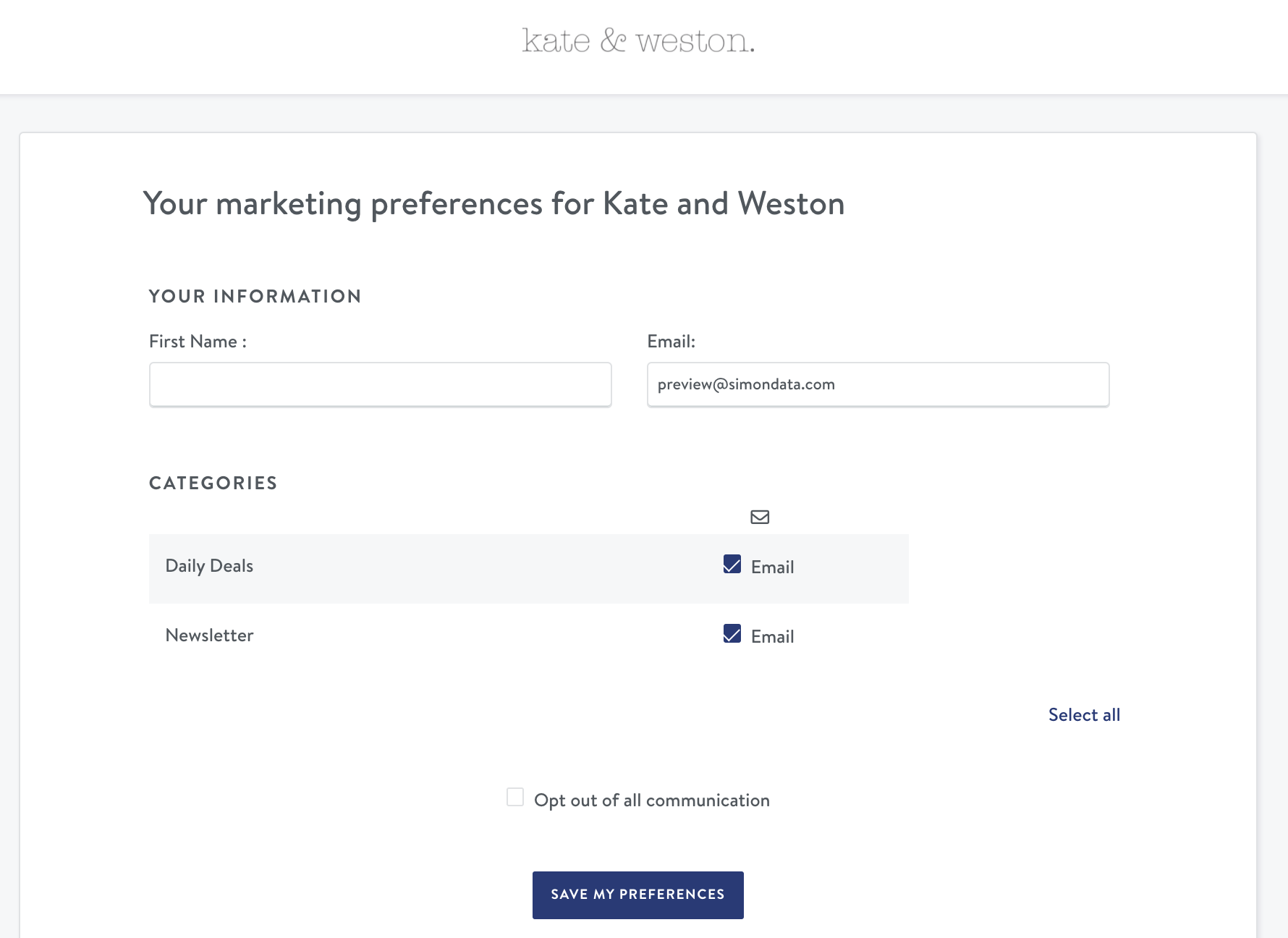Click the 'YOUR INFORMATION' section heading
Image resolution: width=1288 pixels, height=938 pixels.
point(255,296)
